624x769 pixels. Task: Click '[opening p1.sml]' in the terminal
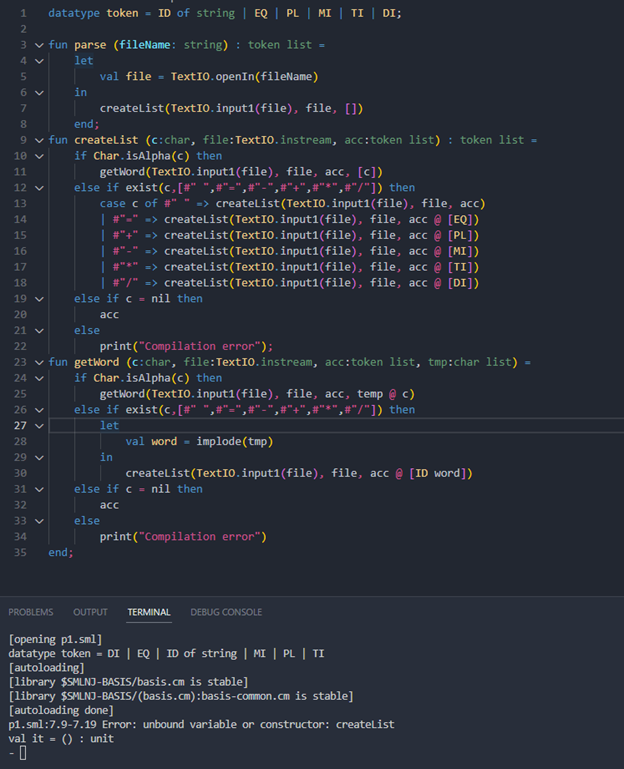55,639
